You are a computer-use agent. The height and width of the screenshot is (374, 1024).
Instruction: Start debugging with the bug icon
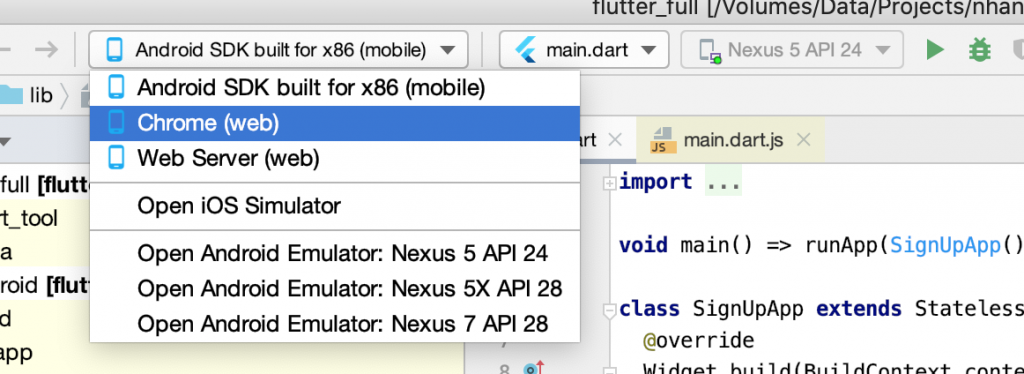(x=979, y=50)
